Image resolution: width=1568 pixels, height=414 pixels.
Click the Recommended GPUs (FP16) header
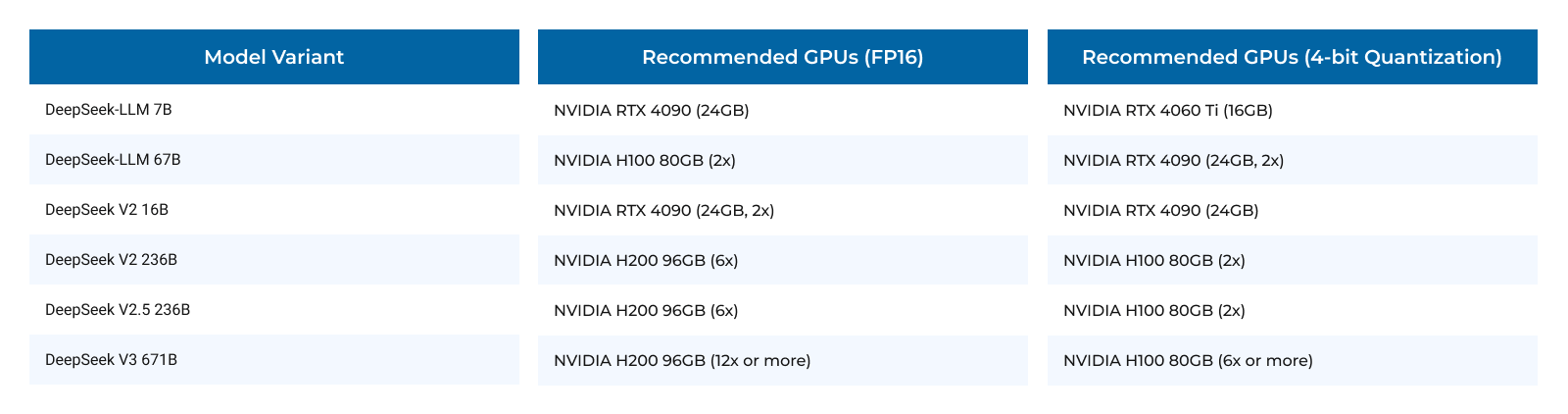(782, 57)
